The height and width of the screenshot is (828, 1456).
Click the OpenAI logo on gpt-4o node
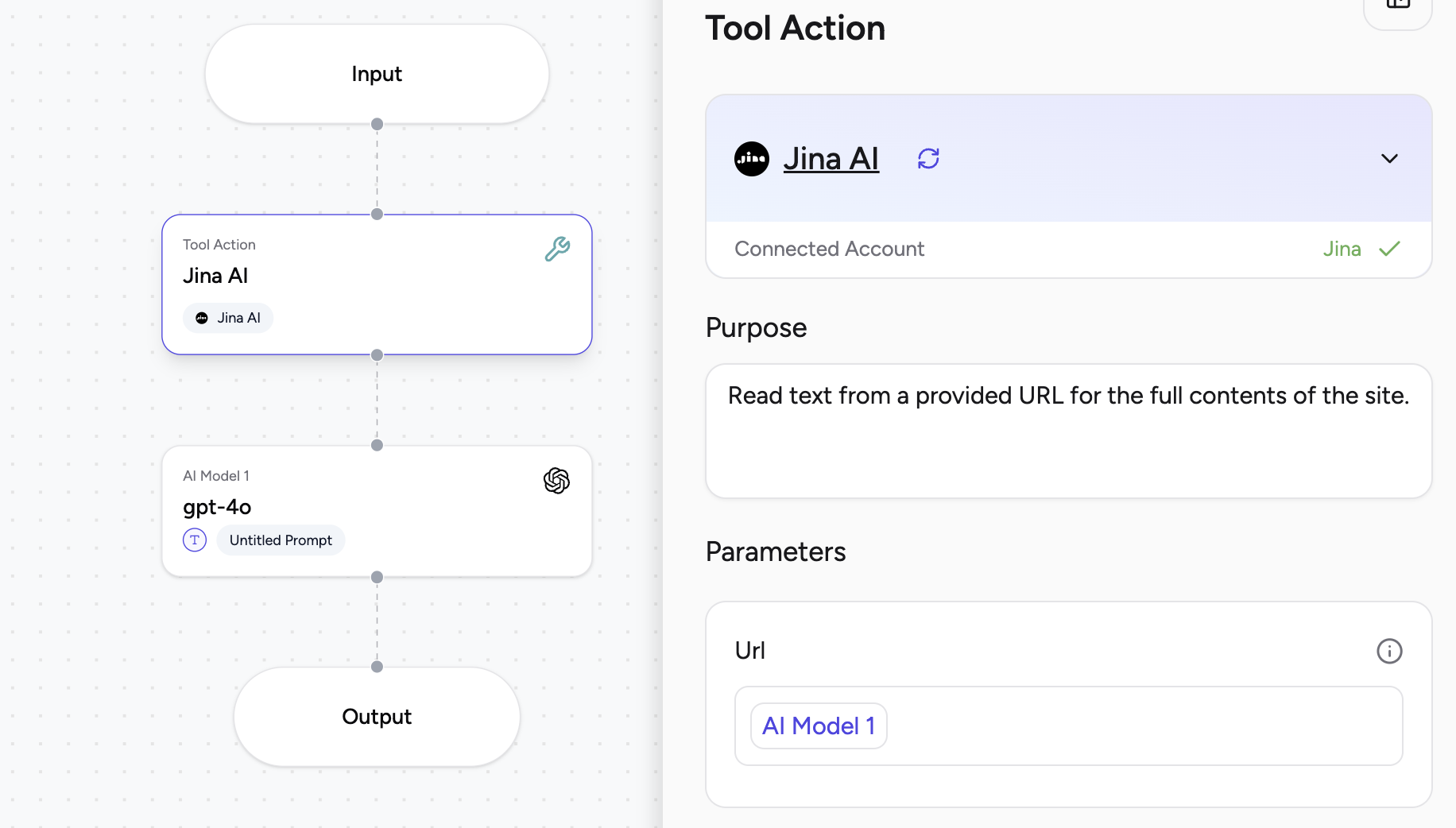pos(556,480)
